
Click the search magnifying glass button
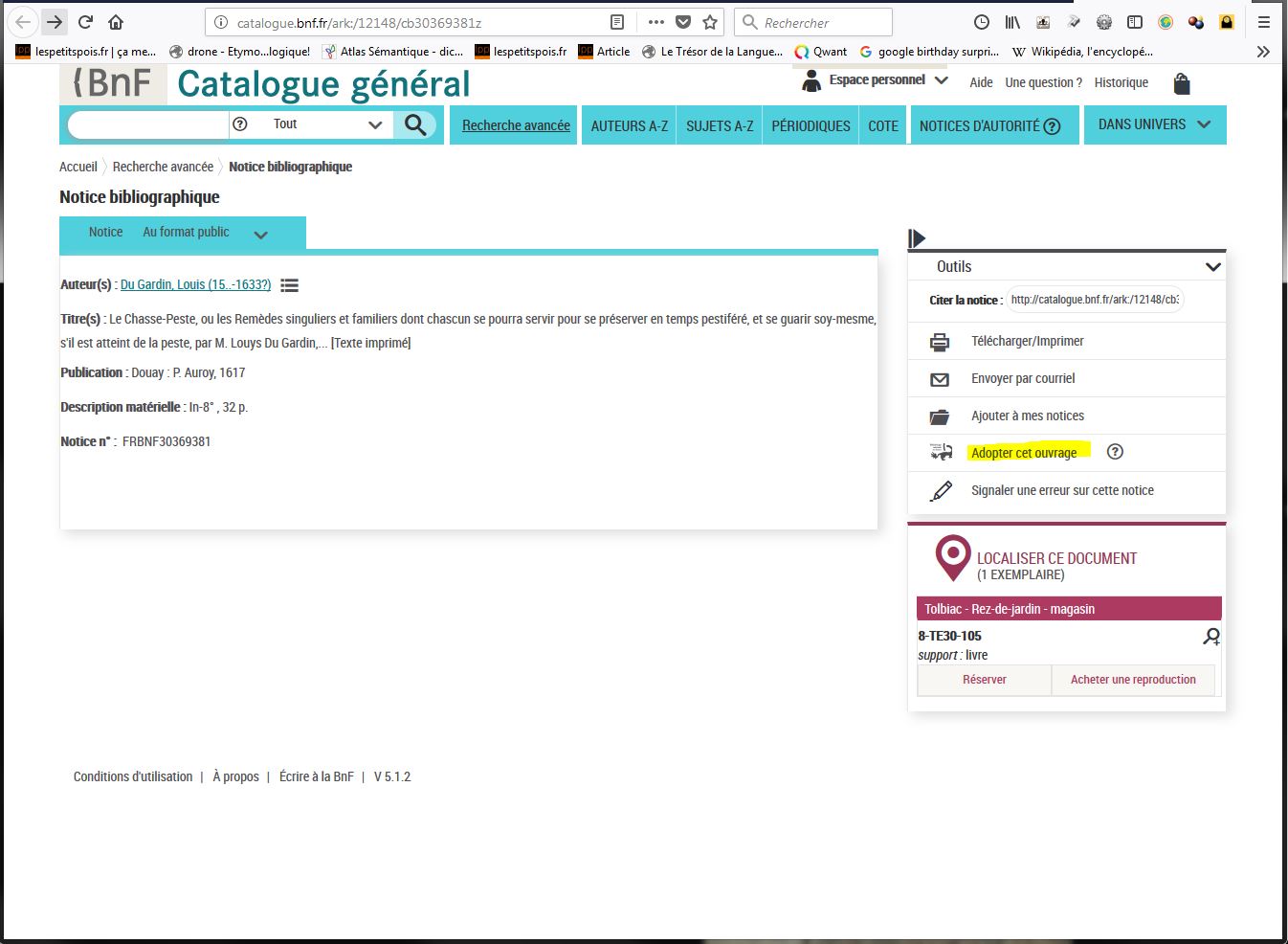pyautogui.click(x=415, y=124)
